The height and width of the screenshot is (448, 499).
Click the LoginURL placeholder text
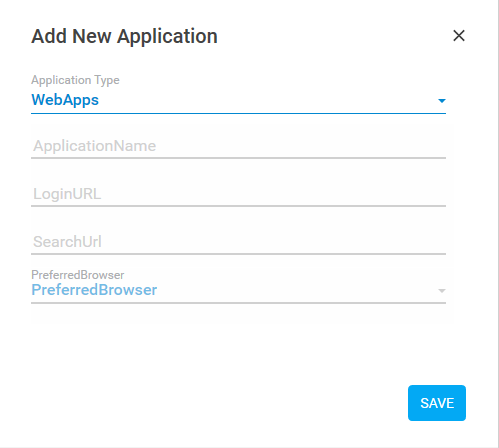(x=67, y=194)
